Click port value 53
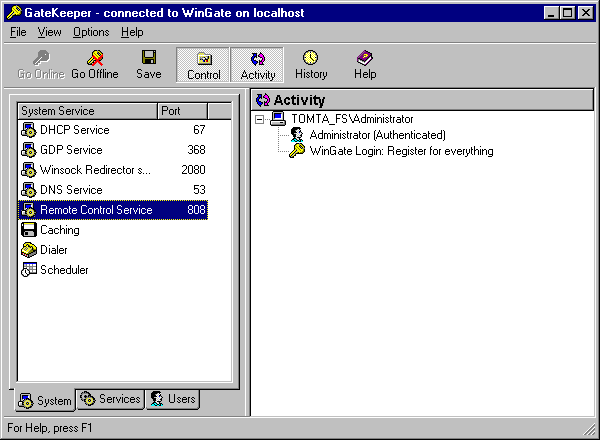The image size is (600, 440). (x=199, y=190)
